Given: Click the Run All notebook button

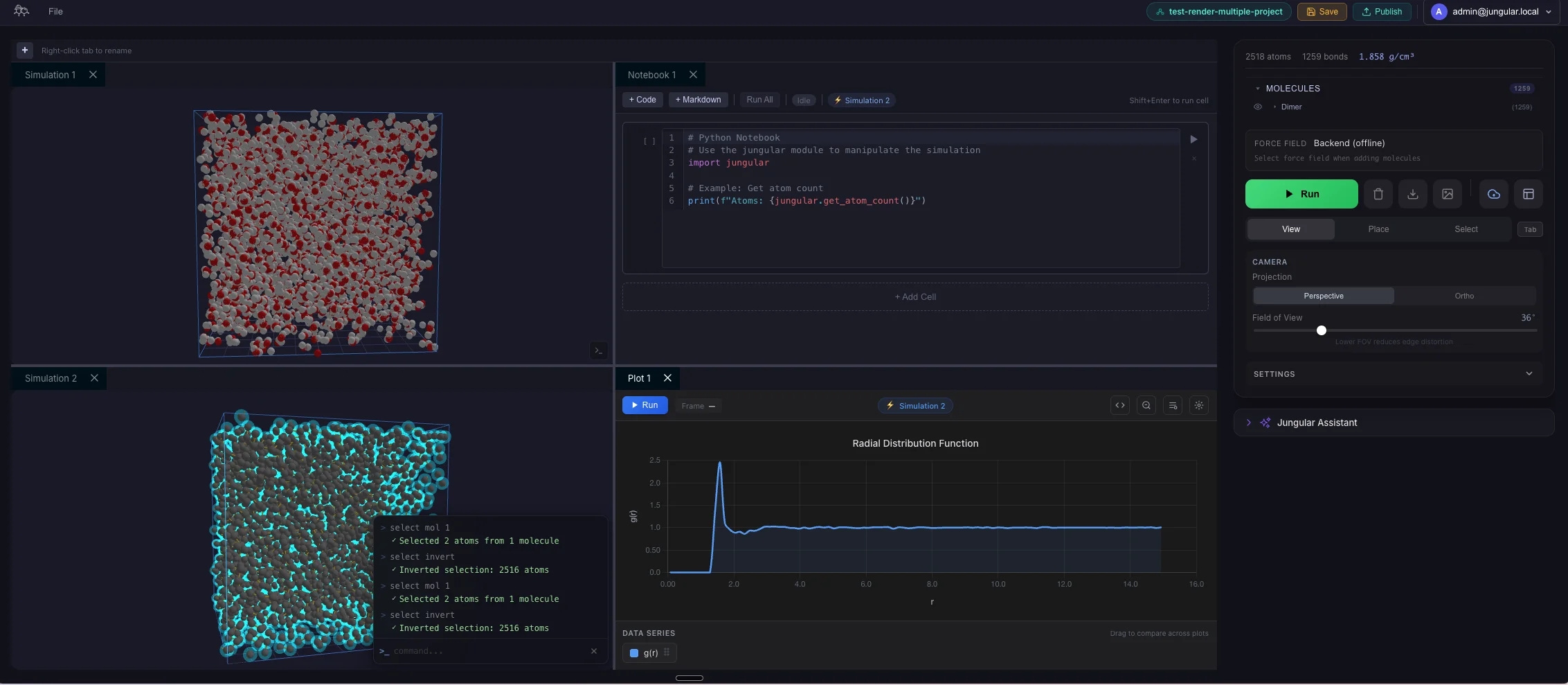Looking at the screenshot, I should pyautogui.click(x=759, y=100).
